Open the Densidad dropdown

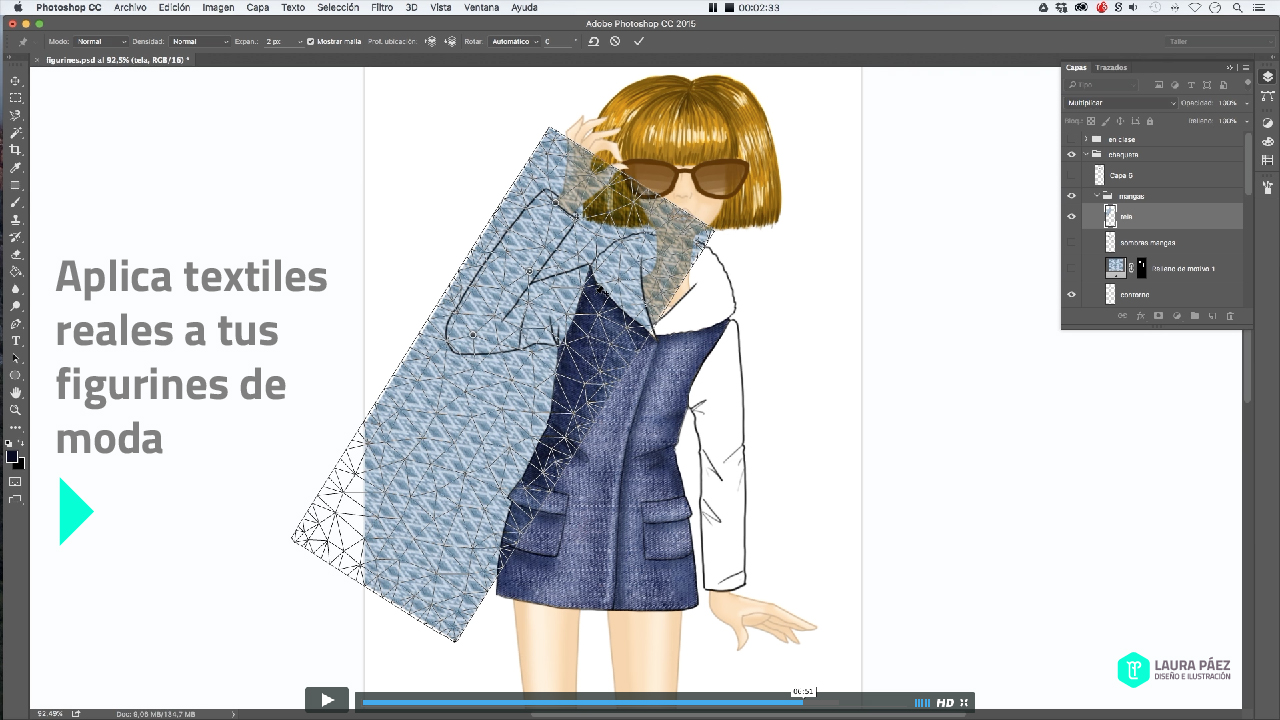pos(199,42)
